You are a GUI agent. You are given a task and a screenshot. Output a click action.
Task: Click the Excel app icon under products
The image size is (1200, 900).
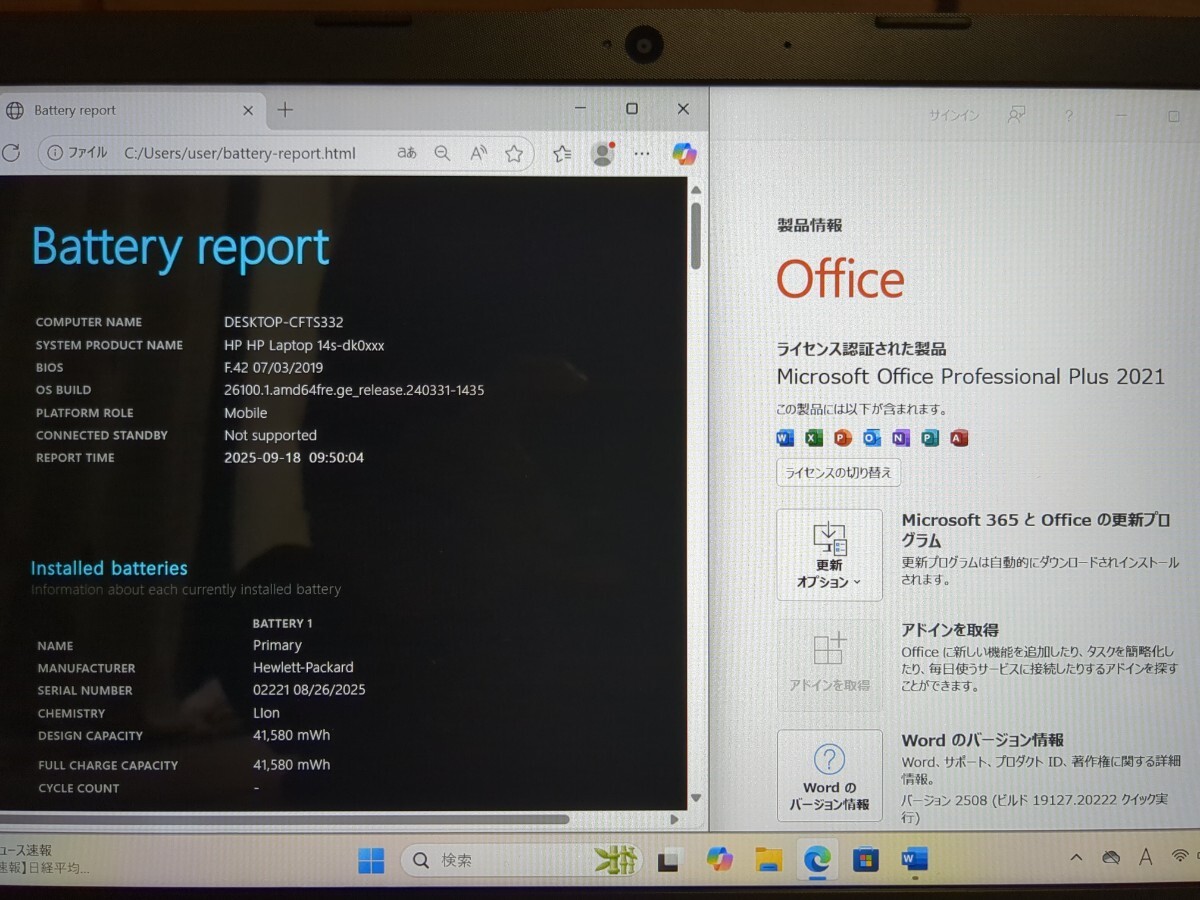coord(814,438)
